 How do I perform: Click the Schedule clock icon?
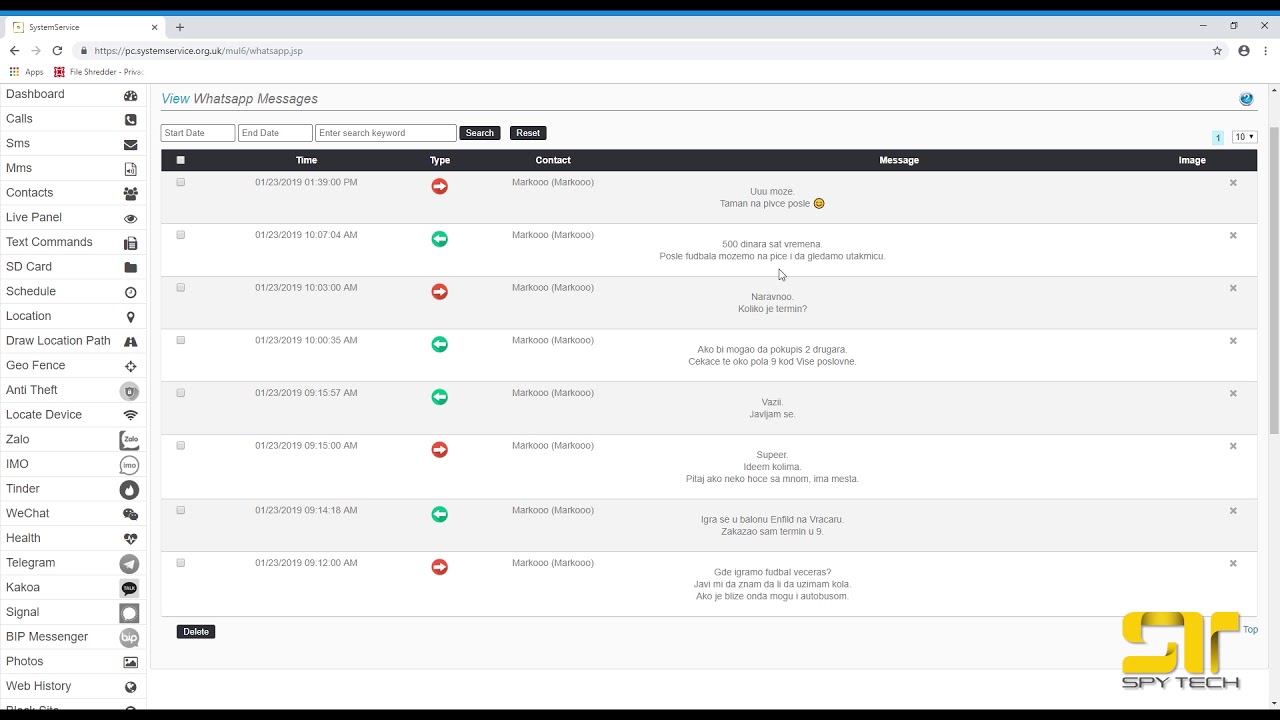(x=130, y=292)
